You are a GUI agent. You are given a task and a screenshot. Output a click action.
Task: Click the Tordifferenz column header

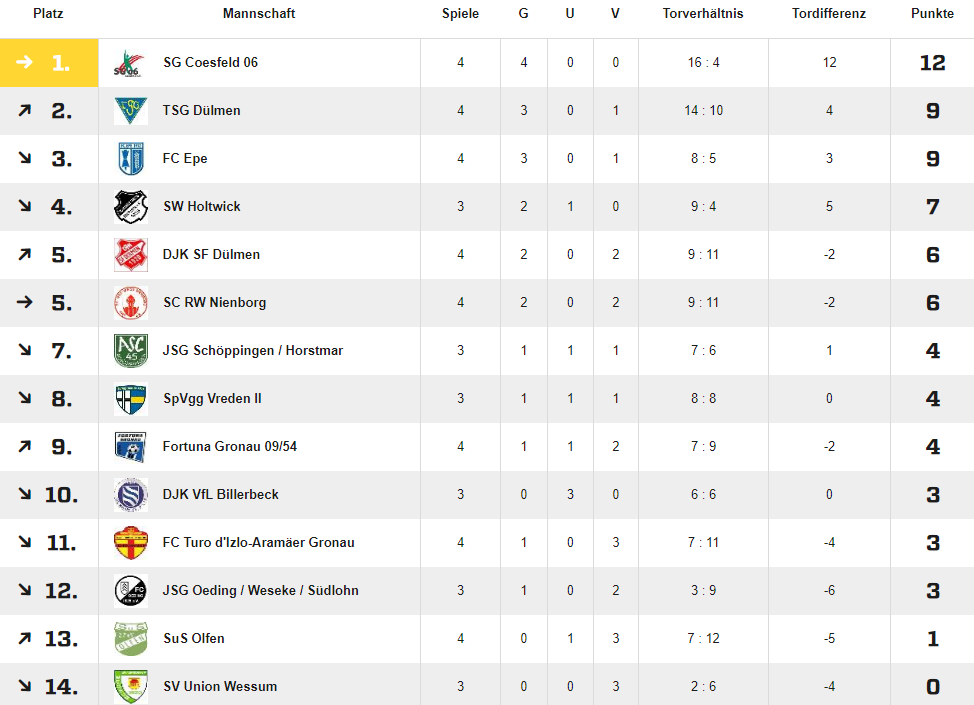829,14
